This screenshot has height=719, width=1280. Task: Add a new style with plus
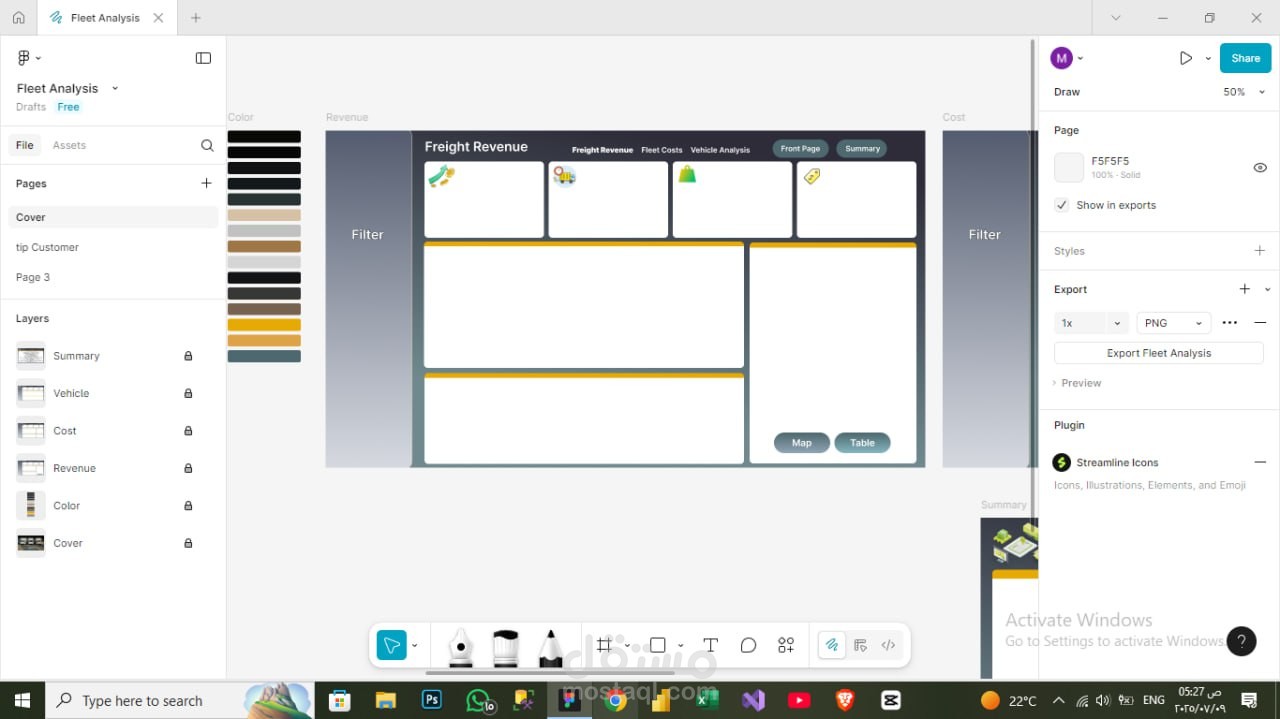click(x=1260, y=251)
